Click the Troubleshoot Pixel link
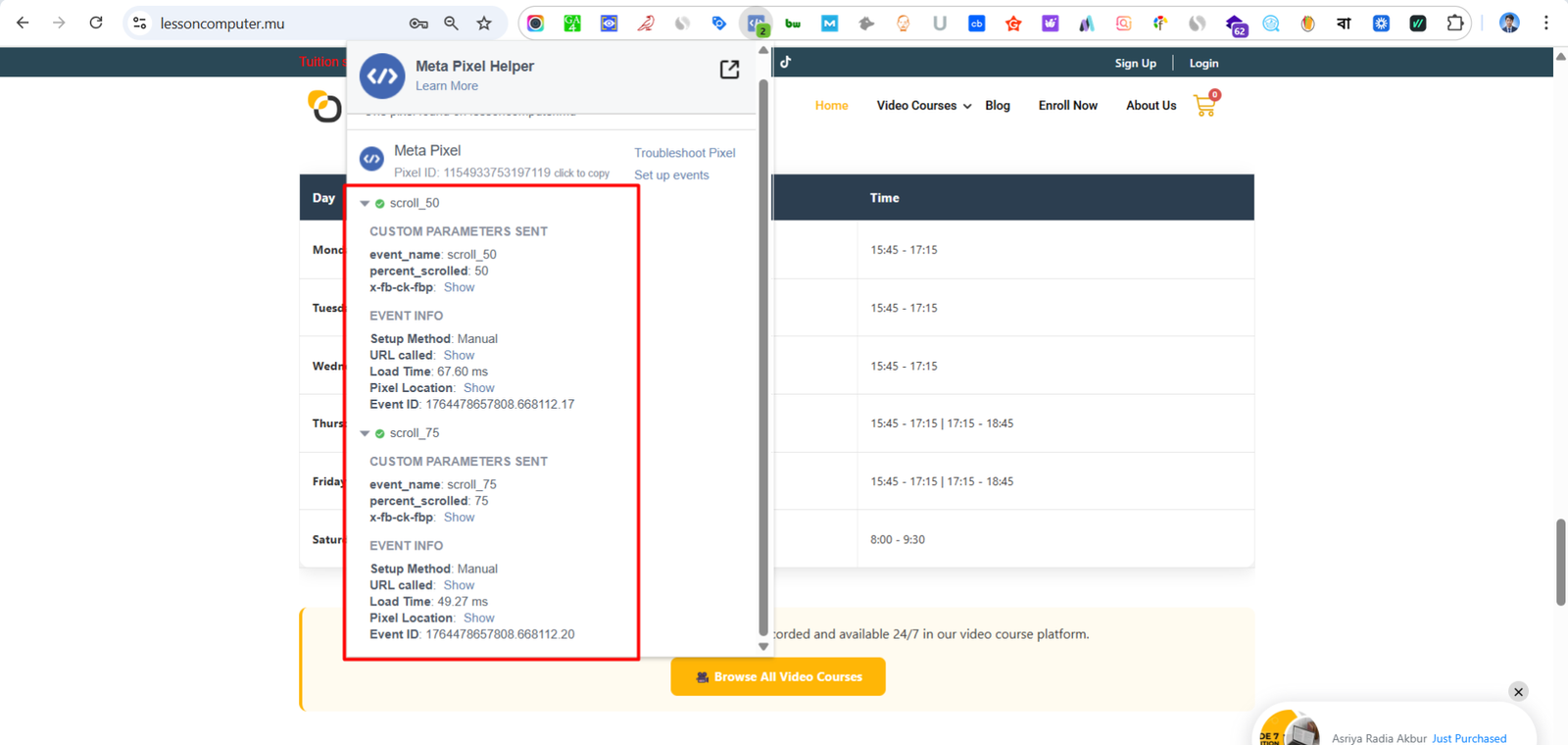The image size is (1568, 745). pyautogui.click(x=684, y=153)
